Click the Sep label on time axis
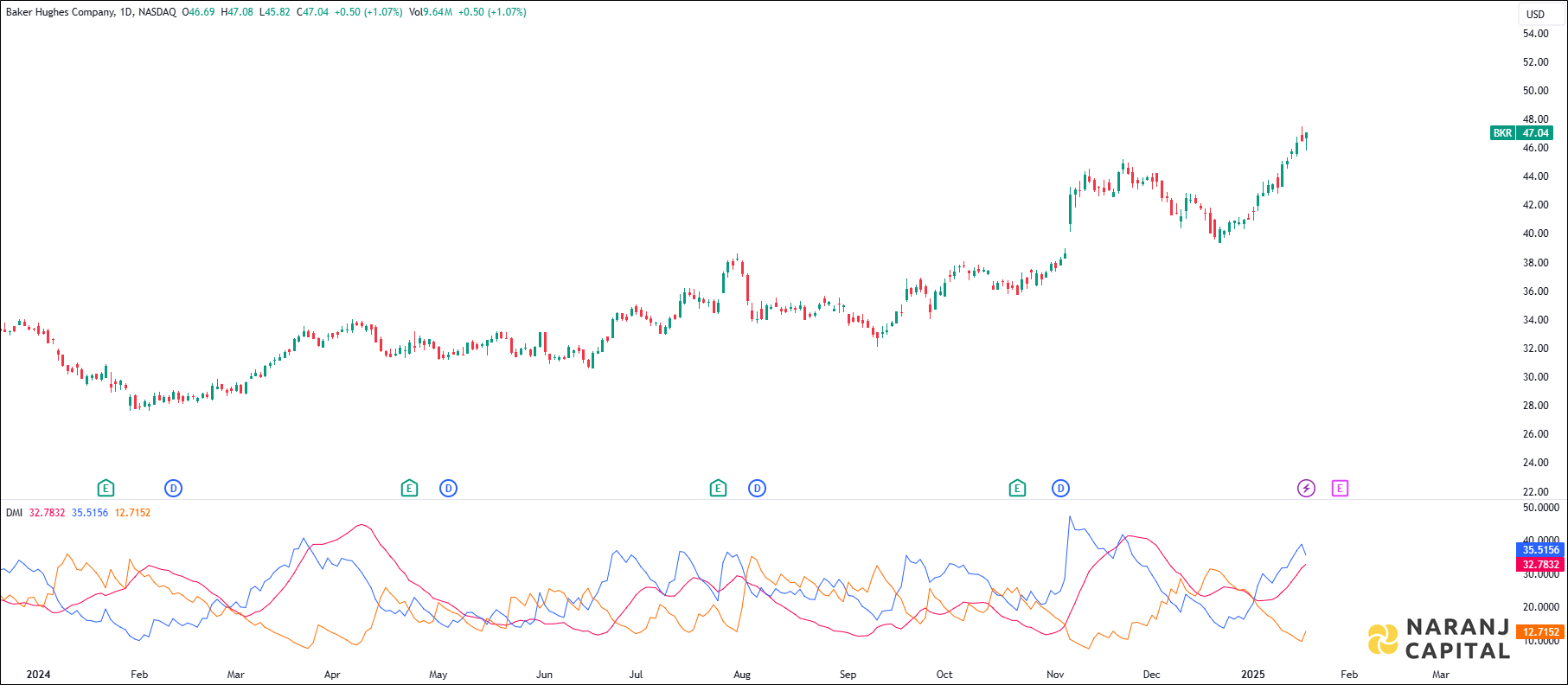The width and height of the screenshot is (1568, 685). (848, 675)
